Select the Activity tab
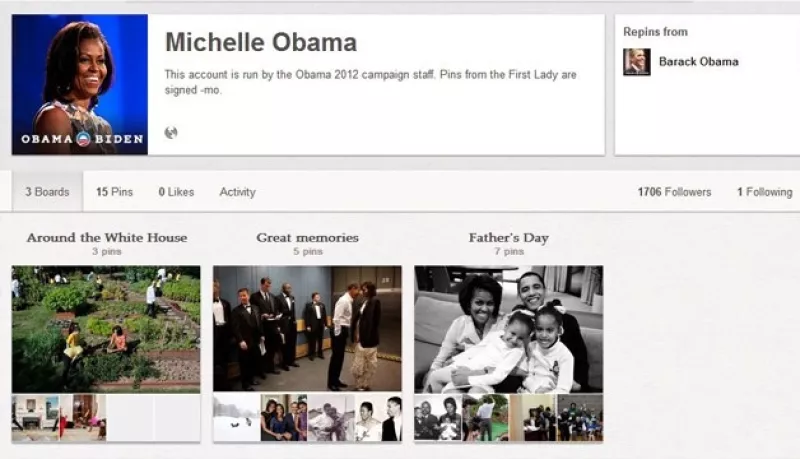Image resolution: width=800 pixels, height=459 pixels. pyautogui.click(x=237, y=192)
